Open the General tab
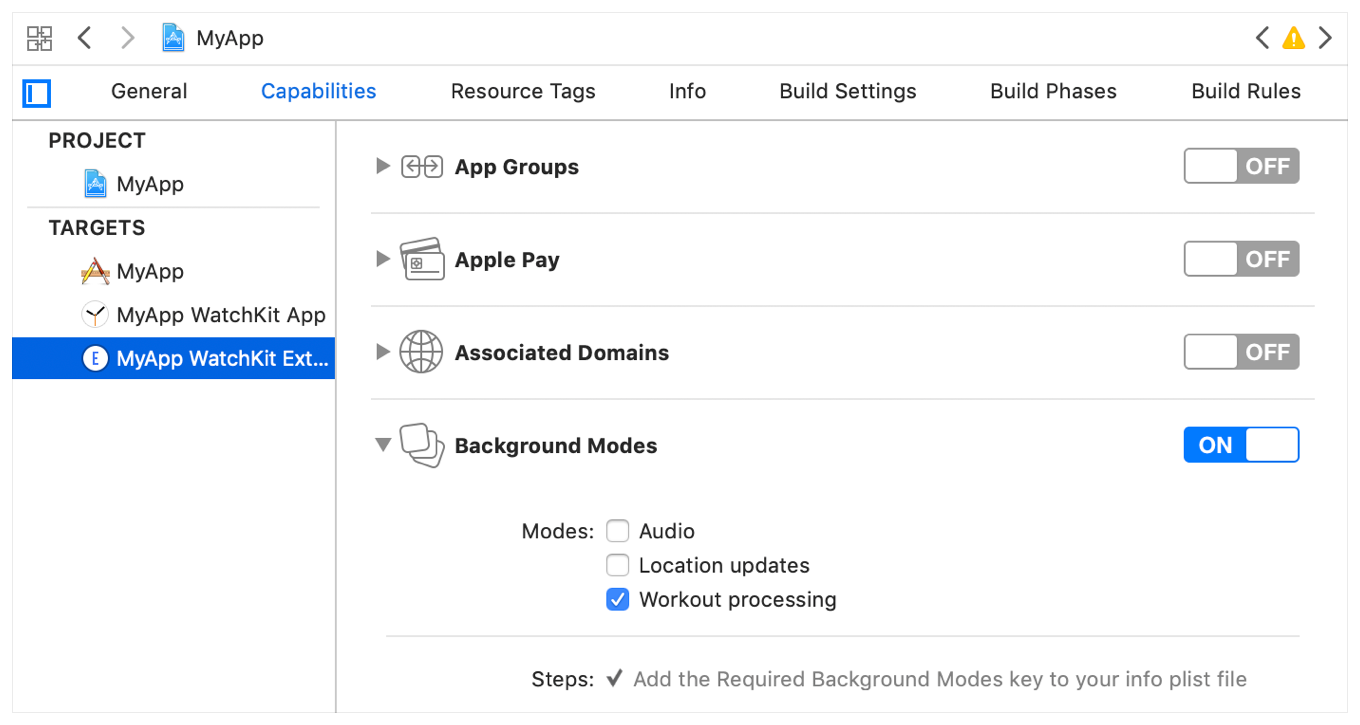 [x=149, y=92]
